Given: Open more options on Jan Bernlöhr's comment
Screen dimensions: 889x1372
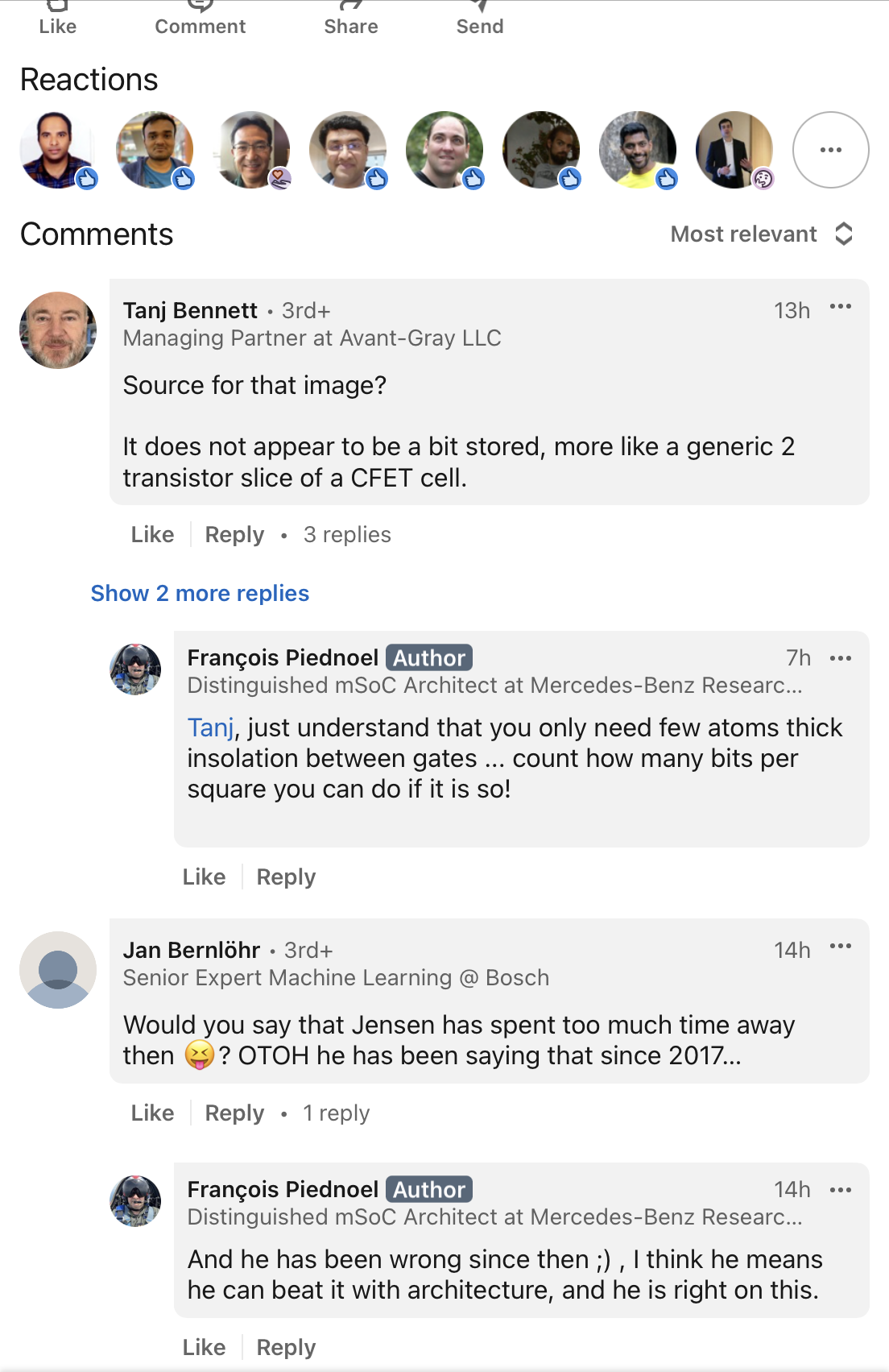Looking at the screenshot, I should (x=840, y=947).
